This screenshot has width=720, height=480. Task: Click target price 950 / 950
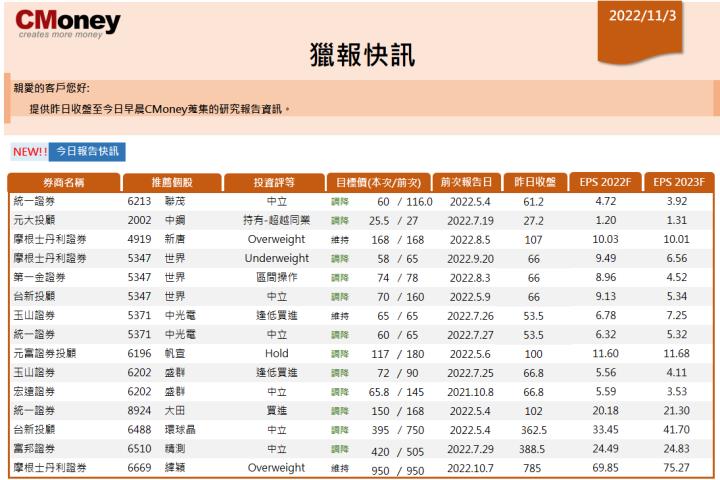coord(398,471)
